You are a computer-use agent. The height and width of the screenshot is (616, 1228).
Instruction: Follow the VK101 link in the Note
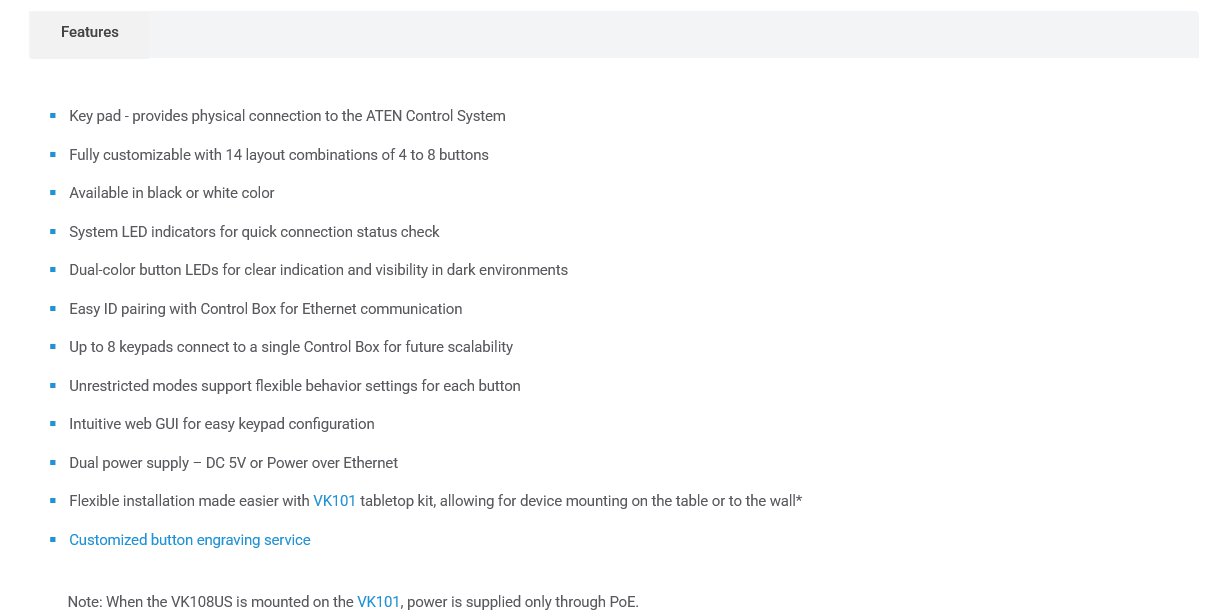(x=378, y=602)
